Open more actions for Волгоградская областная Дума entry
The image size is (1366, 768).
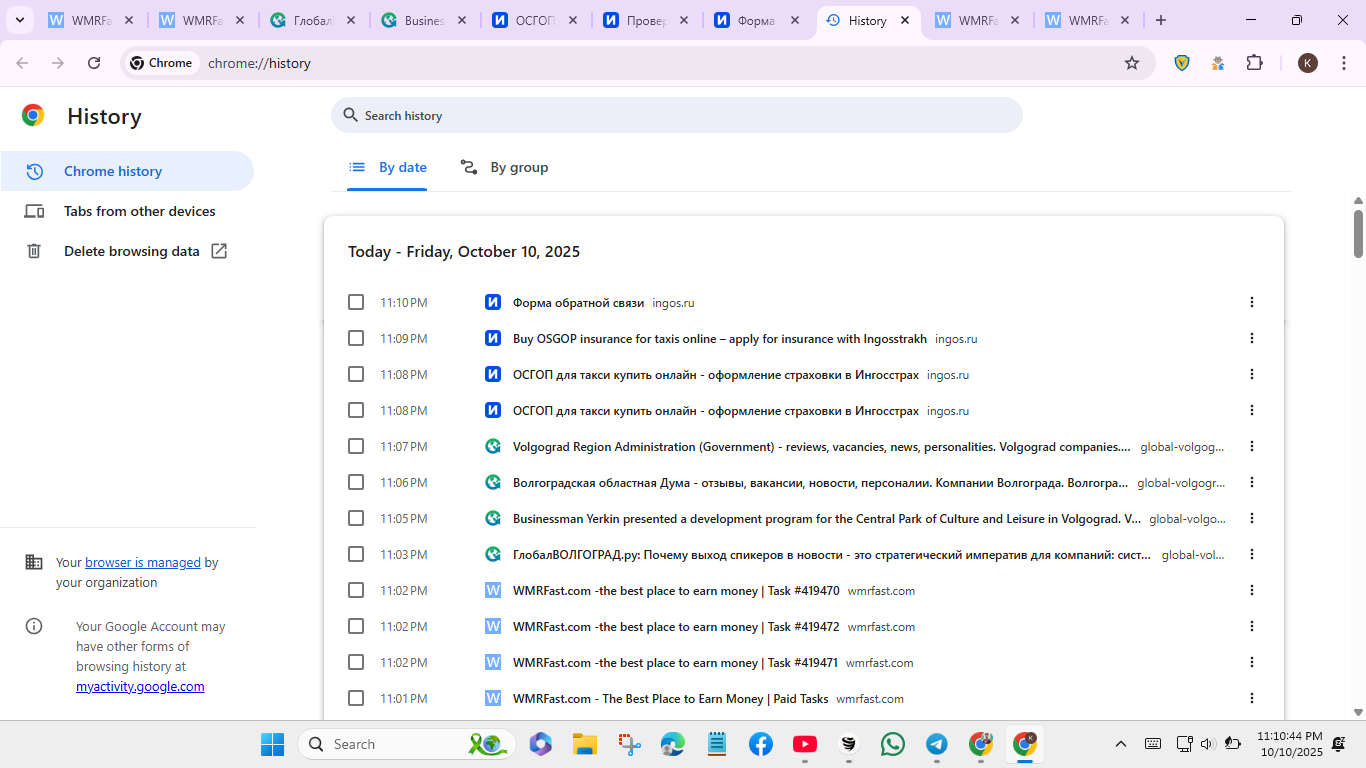[1252, 482]
